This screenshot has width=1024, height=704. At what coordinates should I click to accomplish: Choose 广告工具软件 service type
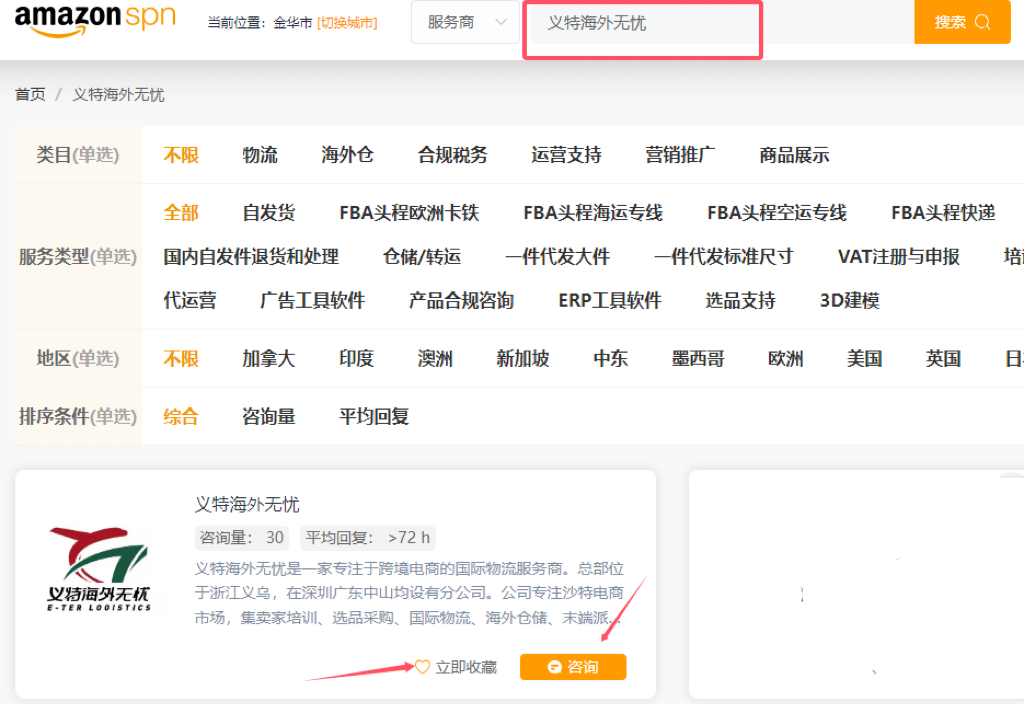click(x=312, y=300)
